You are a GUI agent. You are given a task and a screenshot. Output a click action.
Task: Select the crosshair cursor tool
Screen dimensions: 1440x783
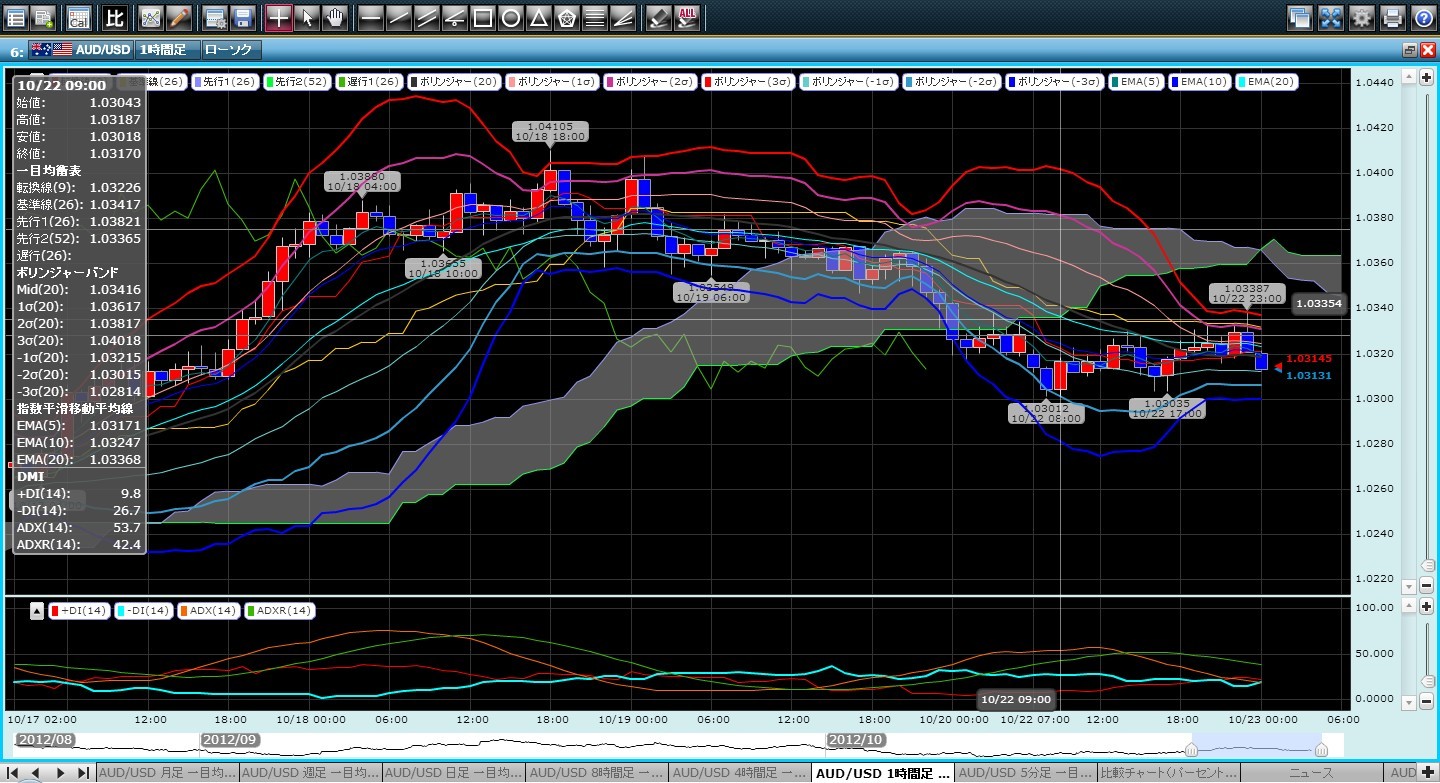[280, 17]
